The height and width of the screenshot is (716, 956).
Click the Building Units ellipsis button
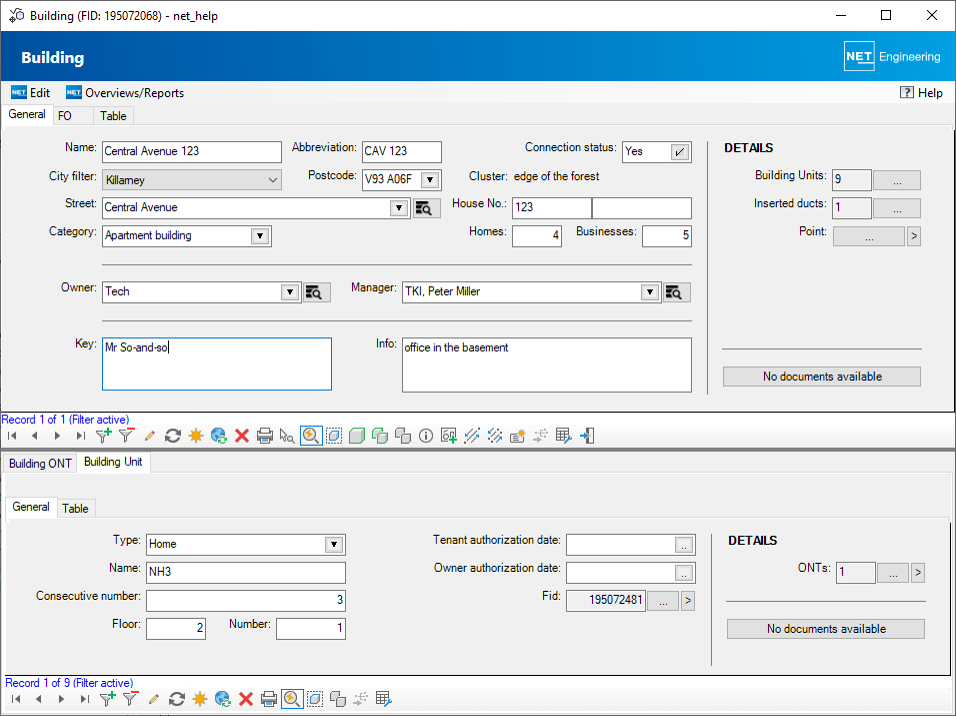click(x=897, y=181)
